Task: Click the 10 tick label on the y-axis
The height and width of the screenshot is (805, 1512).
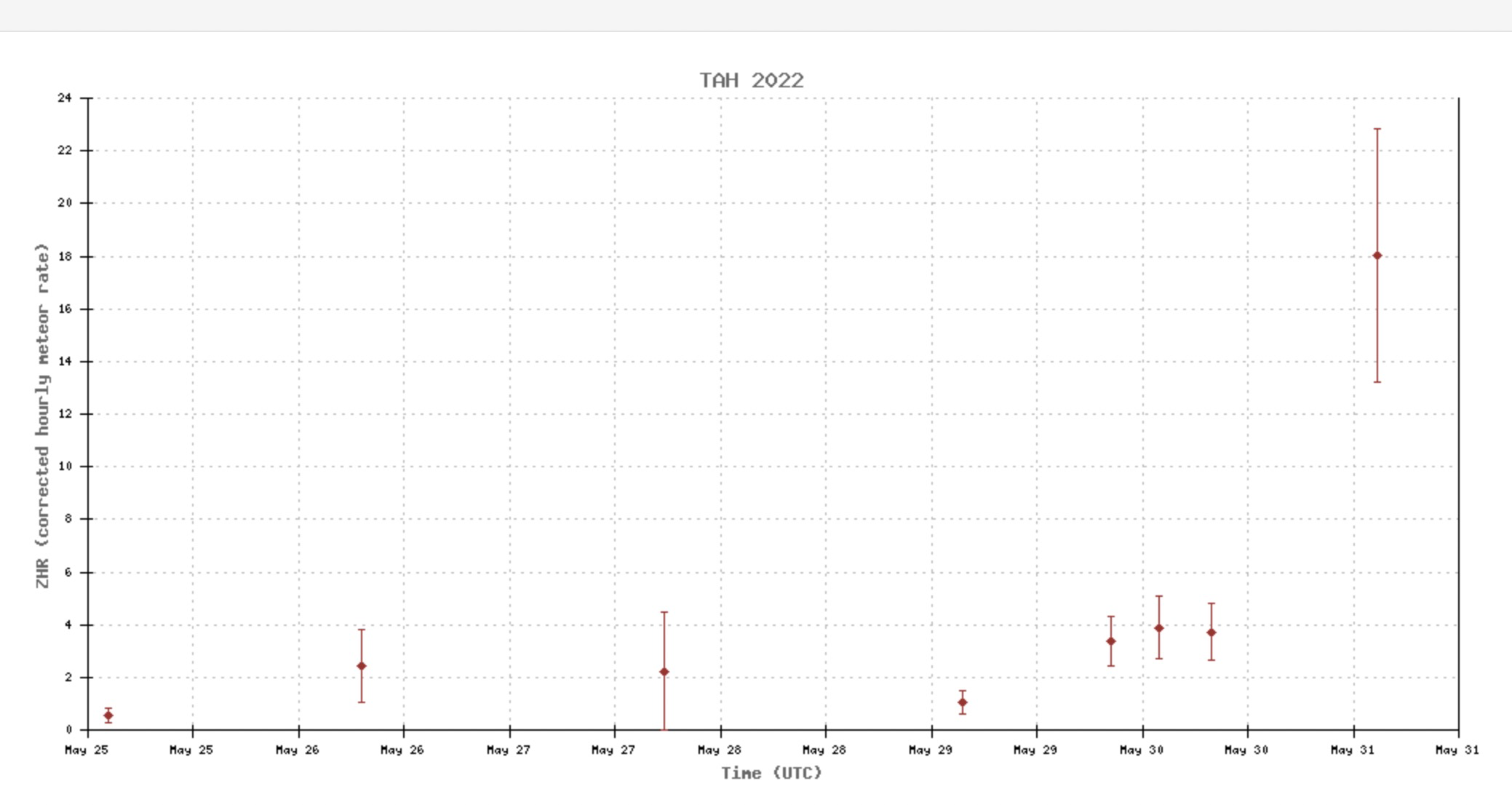Action: (65, 467)
